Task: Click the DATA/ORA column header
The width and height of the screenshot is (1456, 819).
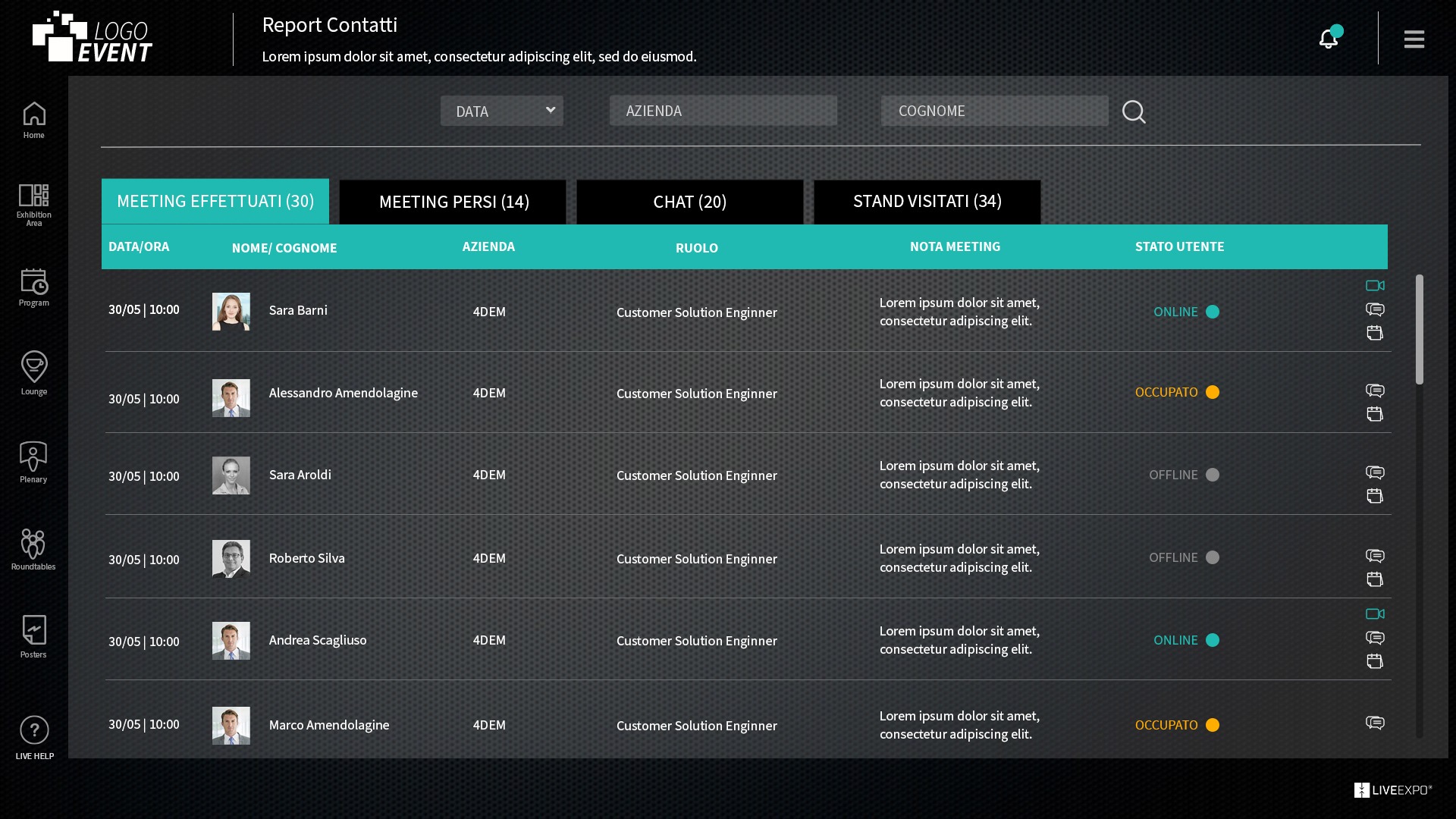Action: [x=139, y=246]
